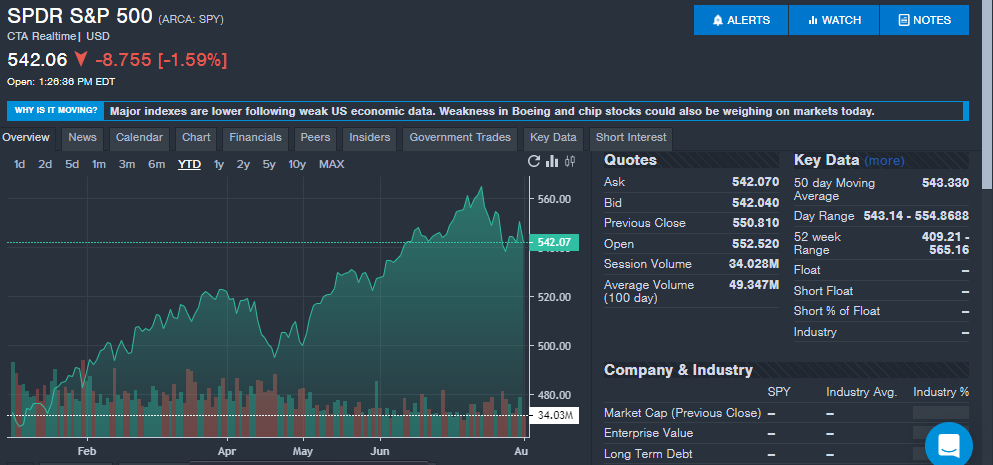Open the Chart tab

point(196,137)
